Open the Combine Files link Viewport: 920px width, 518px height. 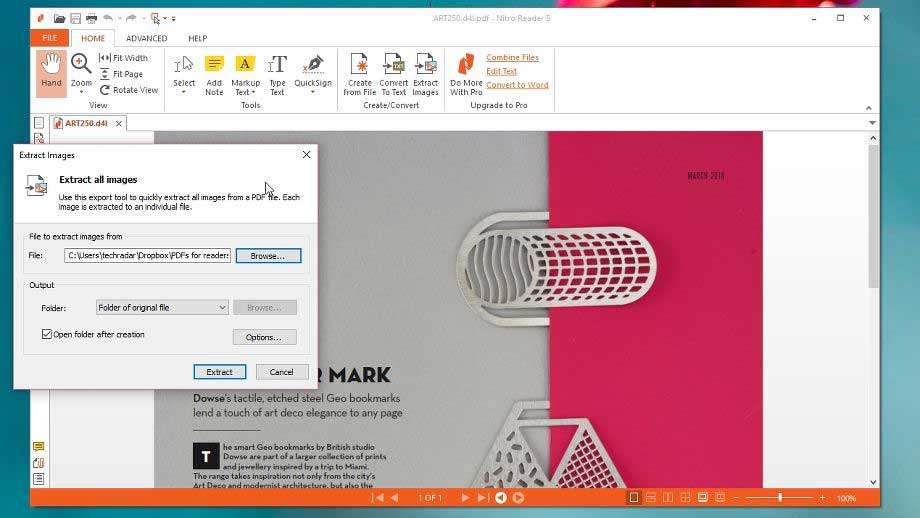click(512, 57)
